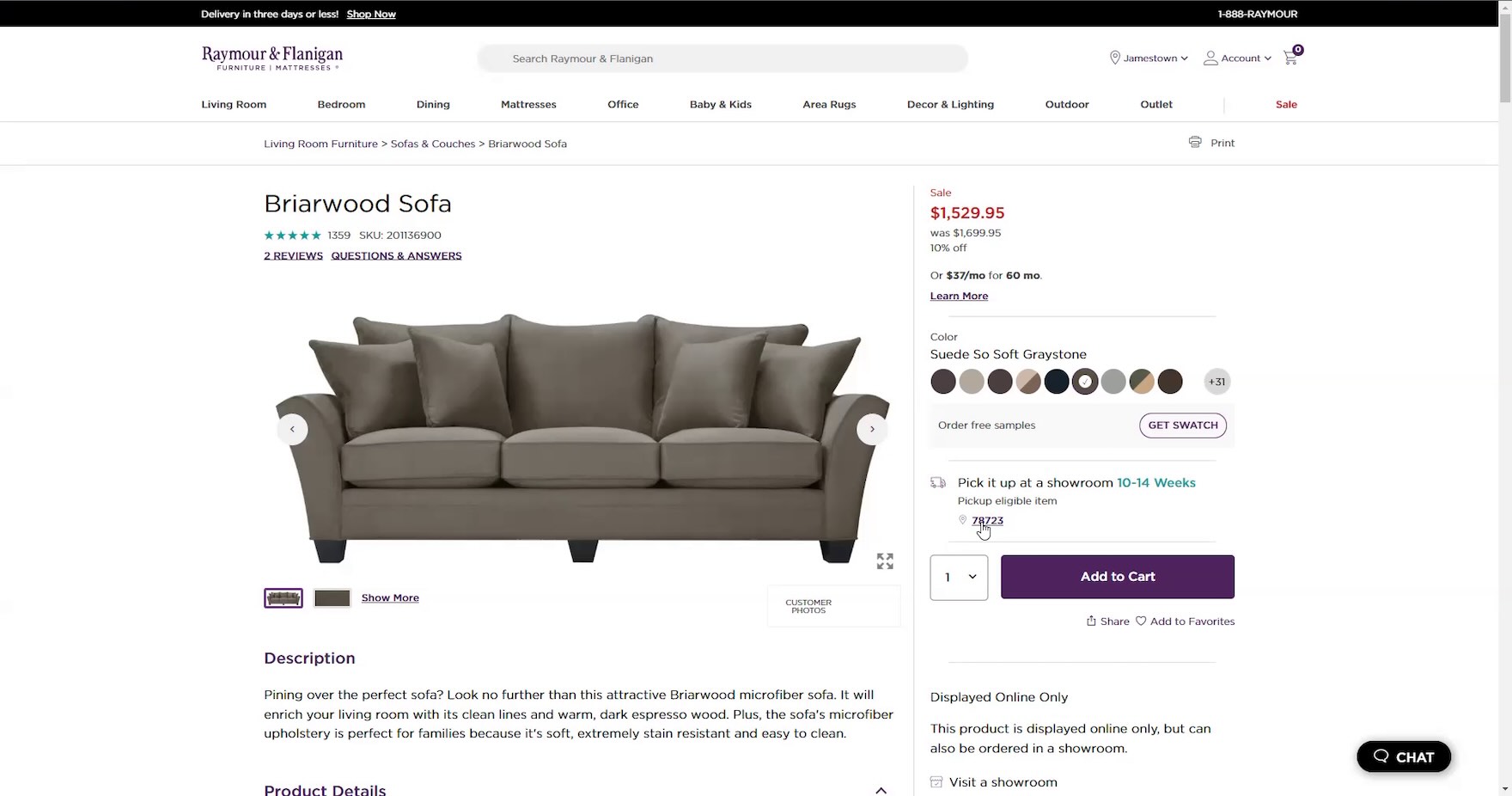Open the quantity selector dropdown

point(959,577)
